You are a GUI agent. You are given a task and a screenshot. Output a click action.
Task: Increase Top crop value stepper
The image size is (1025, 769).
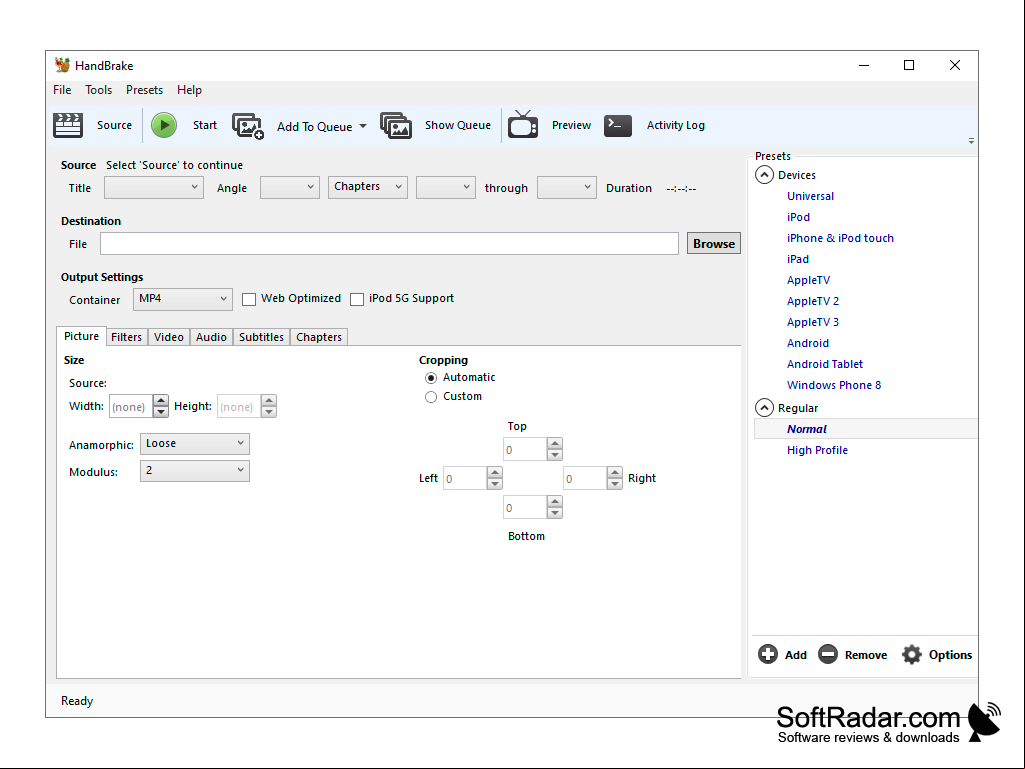pyautogui.click(x=554, y=443)
